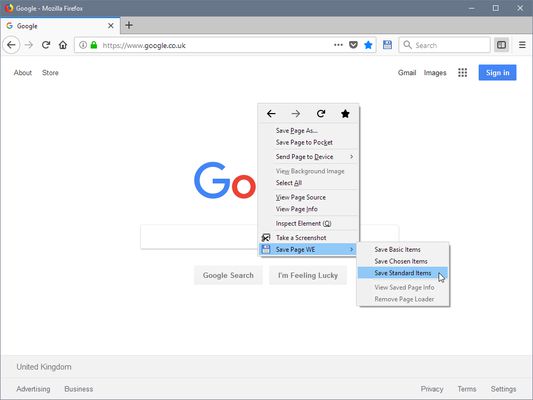Select the Google tab
The image size is (533, 400).
[60, 25]
